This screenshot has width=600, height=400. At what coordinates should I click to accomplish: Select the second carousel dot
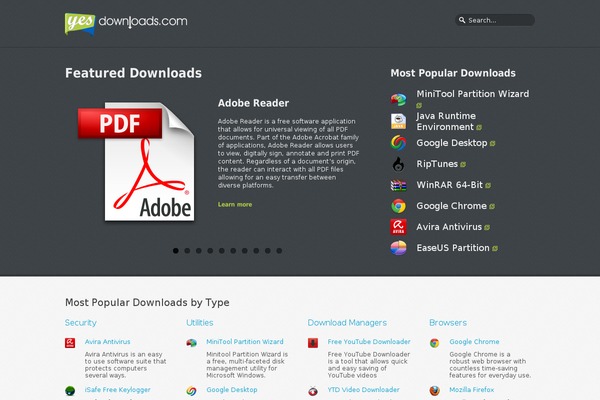pos(187,251)
